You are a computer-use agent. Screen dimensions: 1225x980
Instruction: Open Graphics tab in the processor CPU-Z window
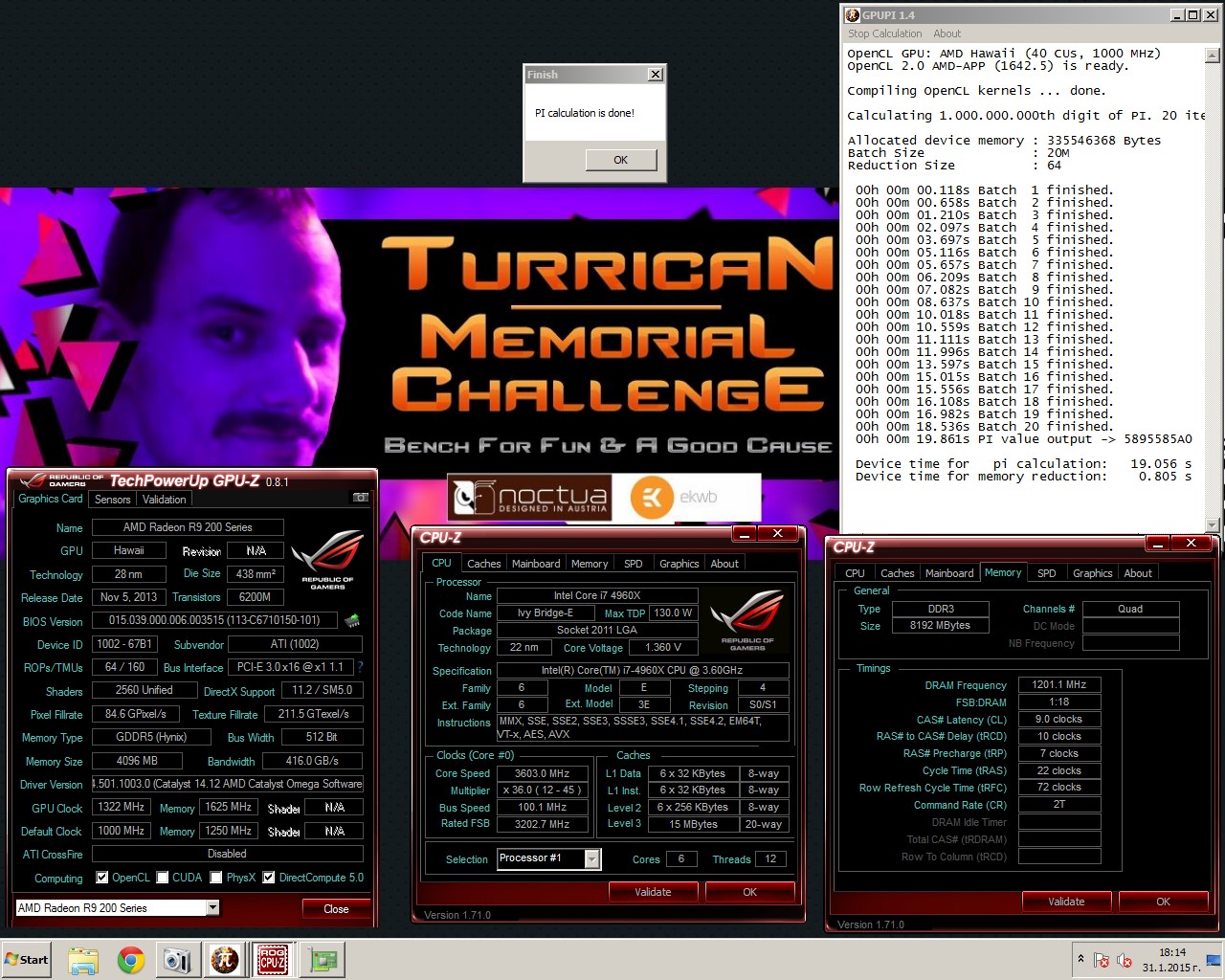[x=679, y=564]
